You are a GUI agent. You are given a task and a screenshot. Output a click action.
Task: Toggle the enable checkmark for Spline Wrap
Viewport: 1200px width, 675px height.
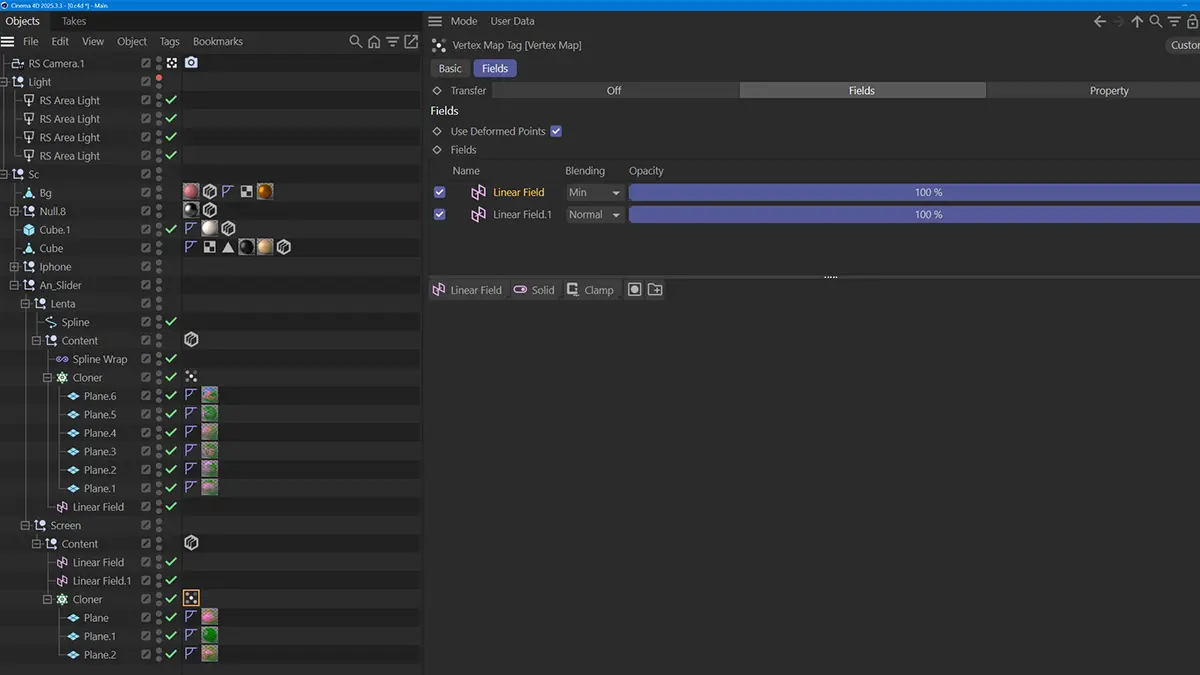tap(171, 359)
